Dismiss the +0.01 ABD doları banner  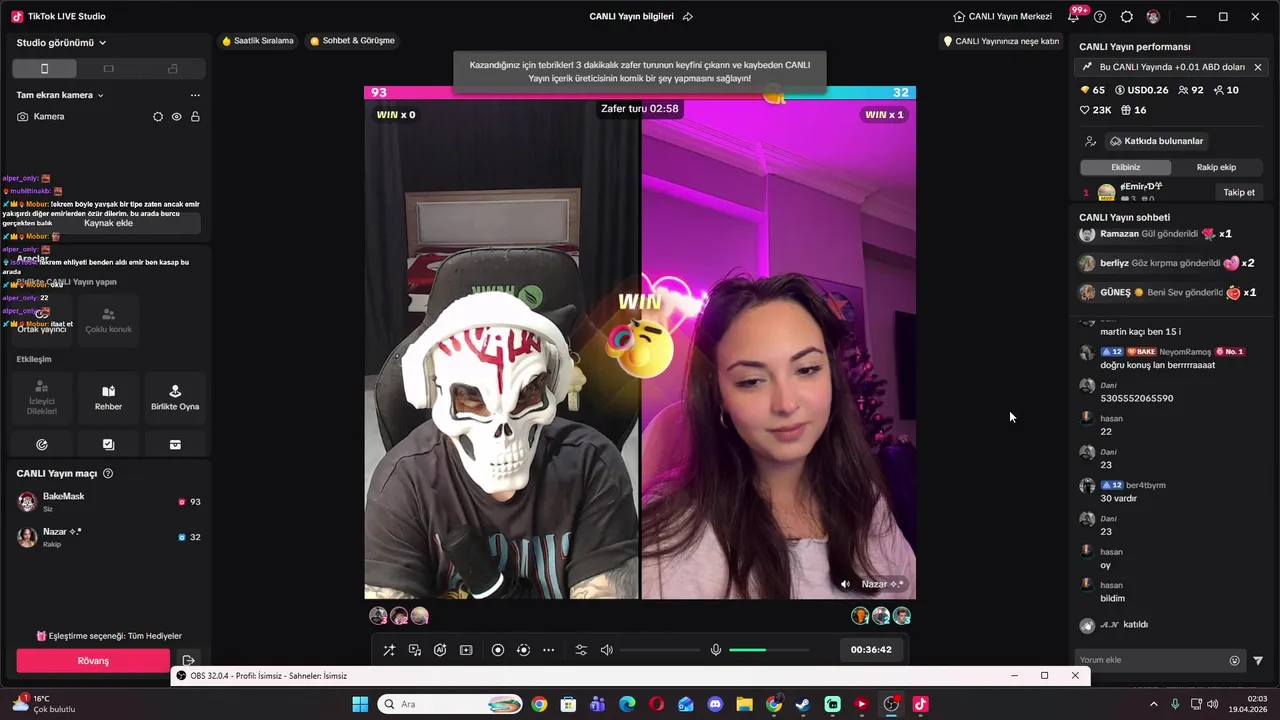[1258, 67]
